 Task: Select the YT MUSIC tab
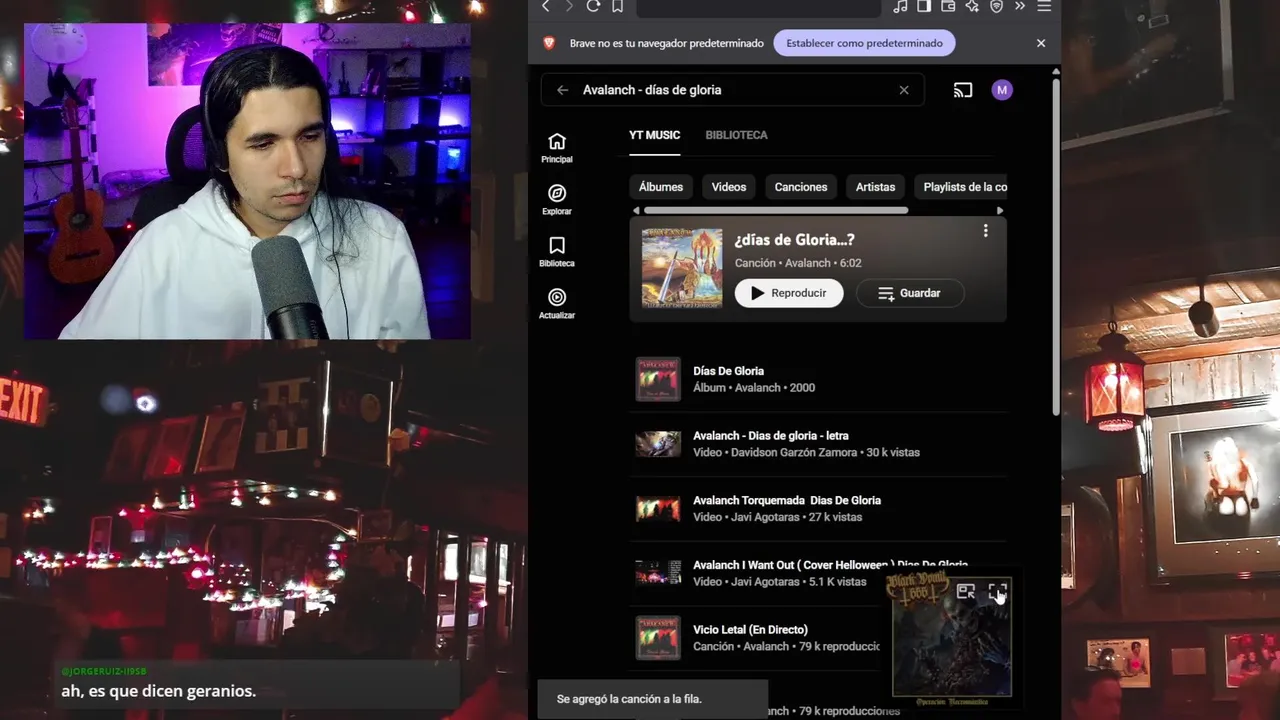point(654,135)
